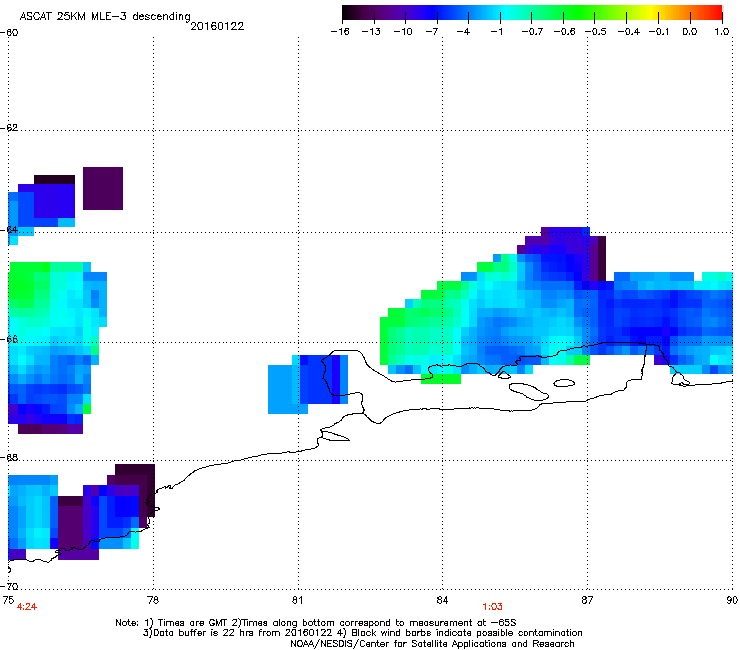This screenshot has height=650, width=740.
Task: Click the "-16" color bar label
Action: click(340, 32)
